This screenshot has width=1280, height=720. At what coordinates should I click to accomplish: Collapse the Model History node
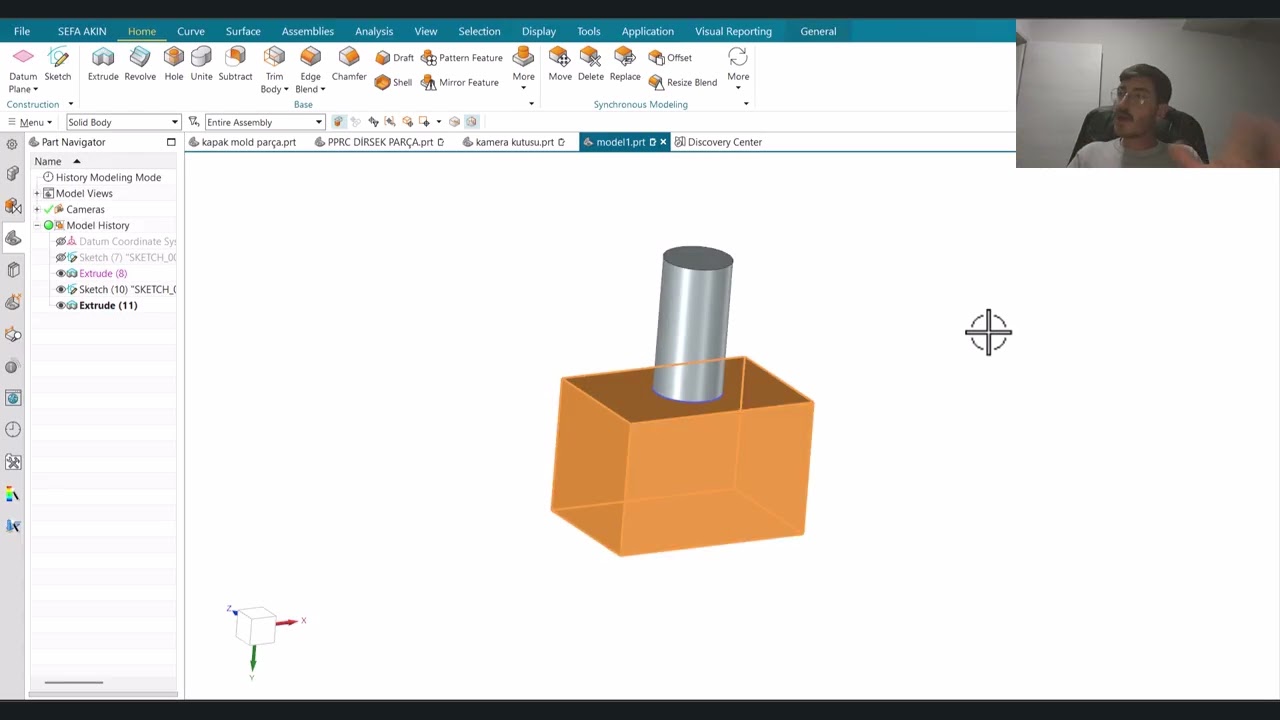37,225
